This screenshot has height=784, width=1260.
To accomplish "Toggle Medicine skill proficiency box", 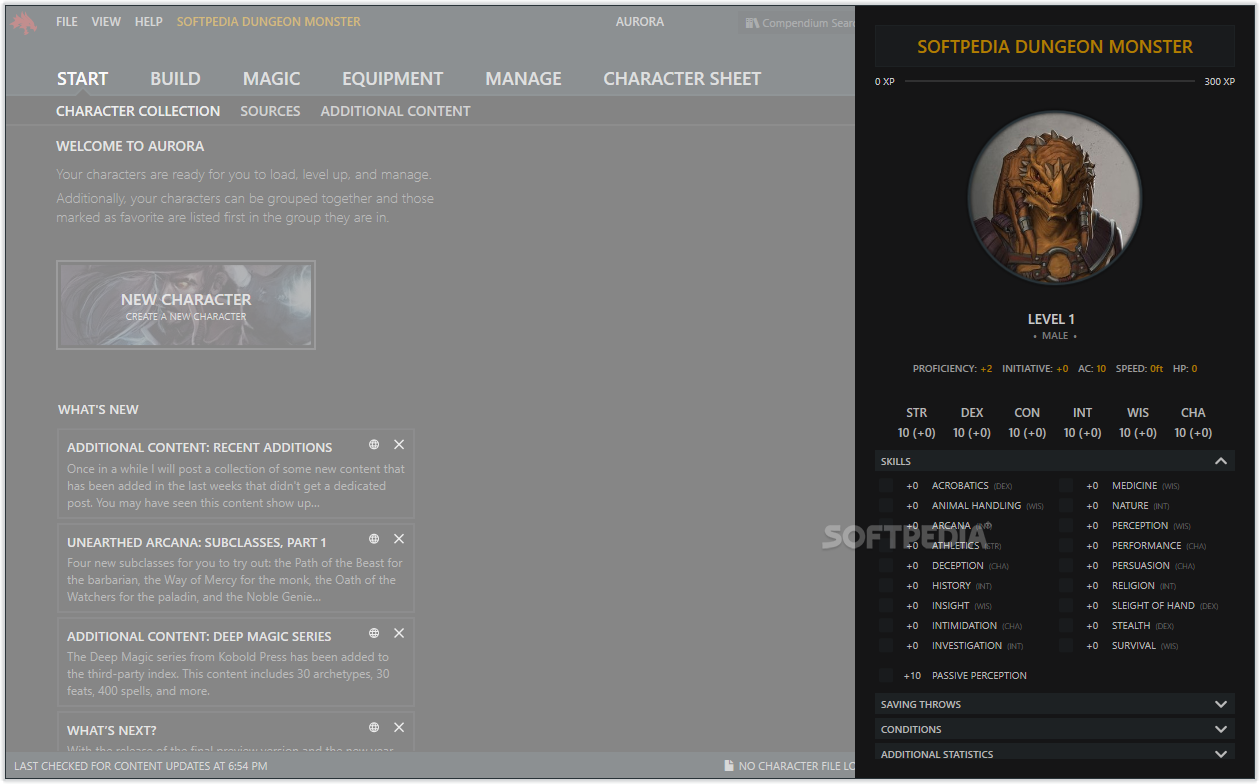I will [1066, 485].
